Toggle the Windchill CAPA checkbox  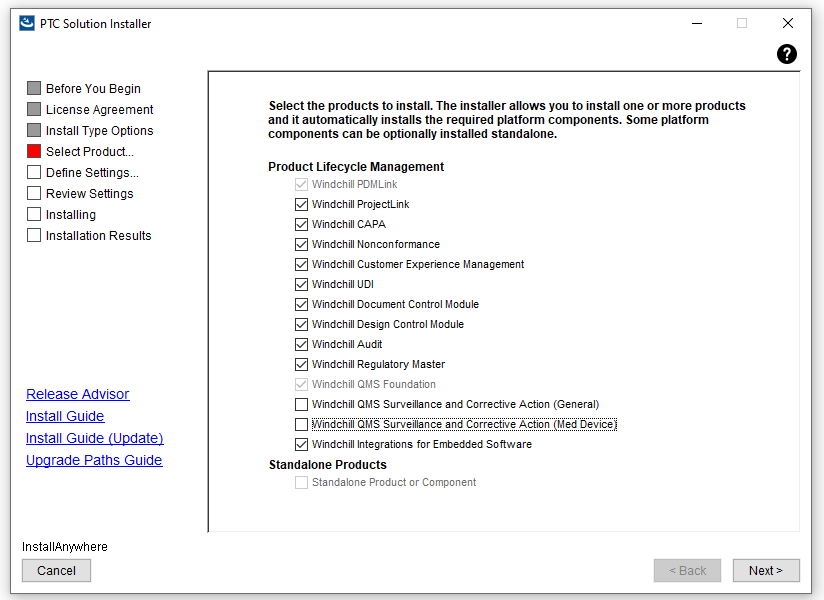[302, 225]
